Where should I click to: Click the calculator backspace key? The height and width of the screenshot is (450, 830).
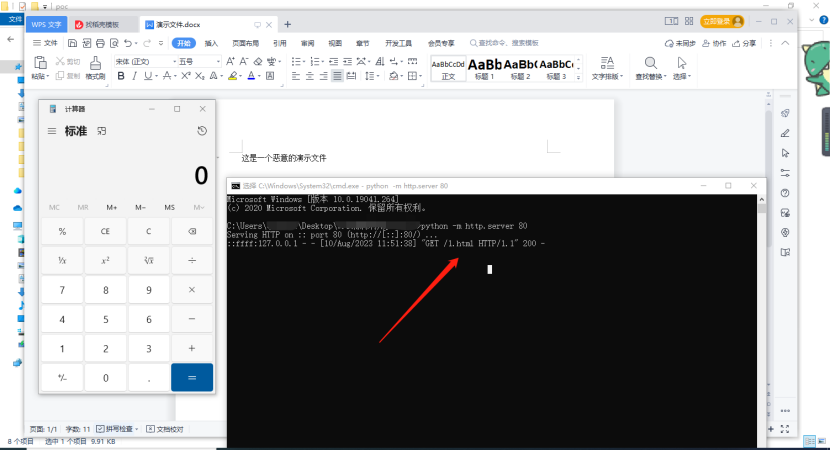tap(192, 231)
